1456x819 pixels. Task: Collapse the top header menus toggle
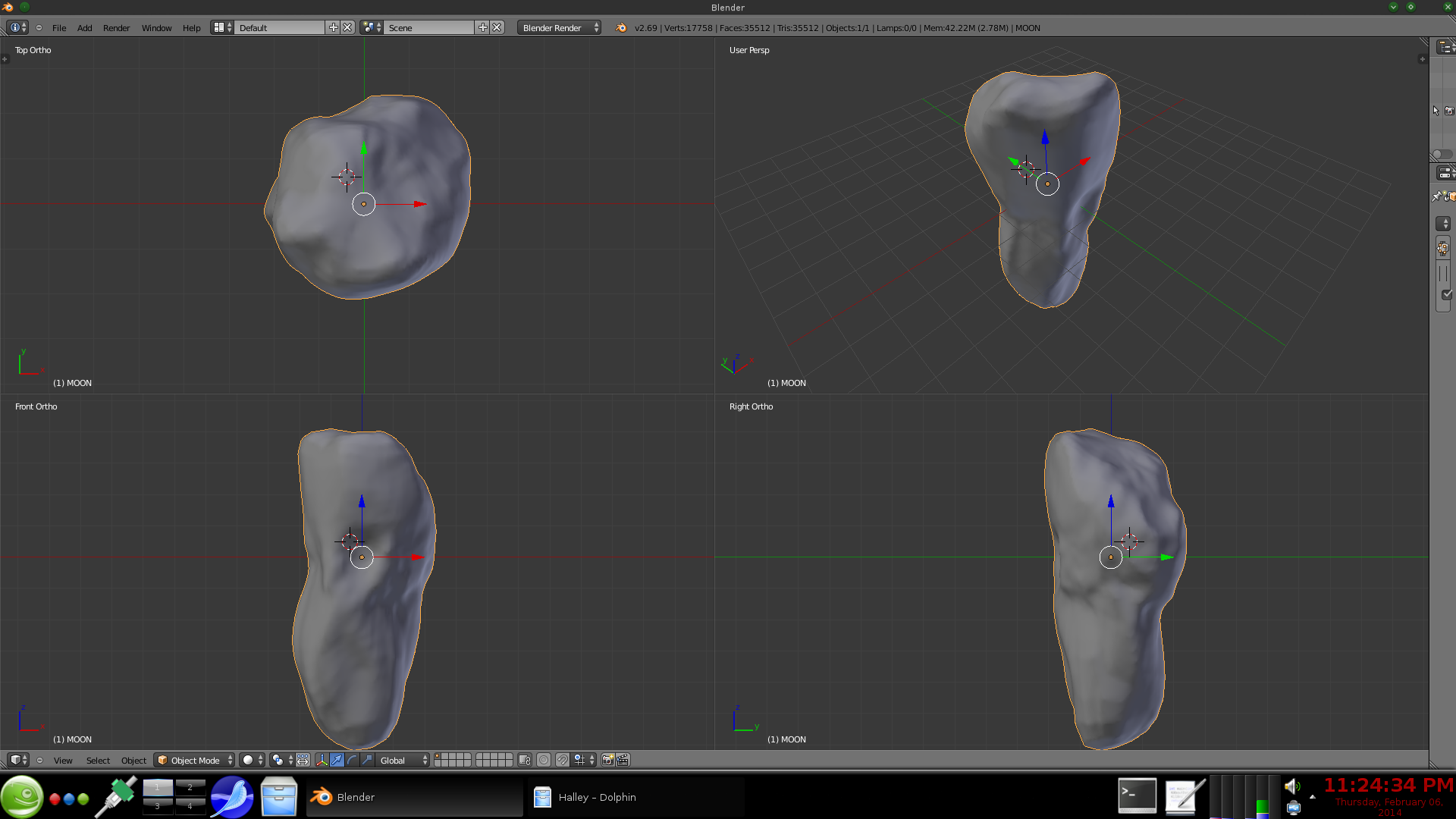pyautogui.click(x=39, y=27)
